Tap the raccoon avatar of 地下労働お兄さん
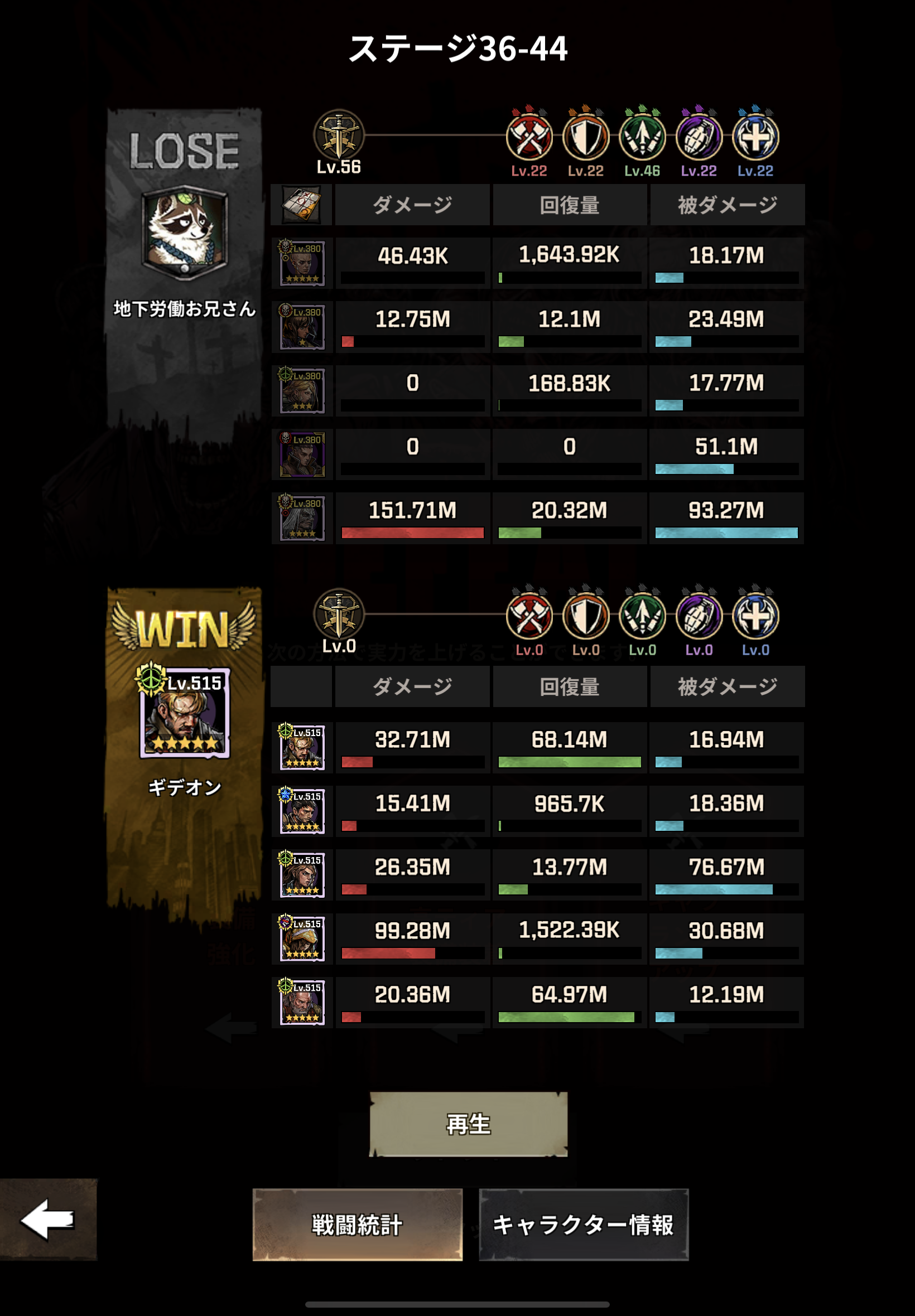The height and width of the screenshot is (1316, 915). [x=185, y=233]
